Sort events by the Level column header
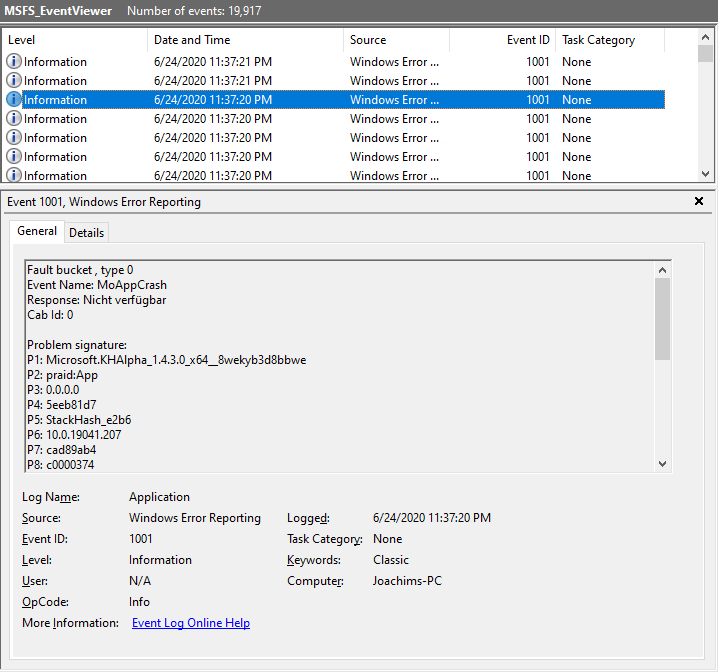The image size is (719, 672). (75, 40)
